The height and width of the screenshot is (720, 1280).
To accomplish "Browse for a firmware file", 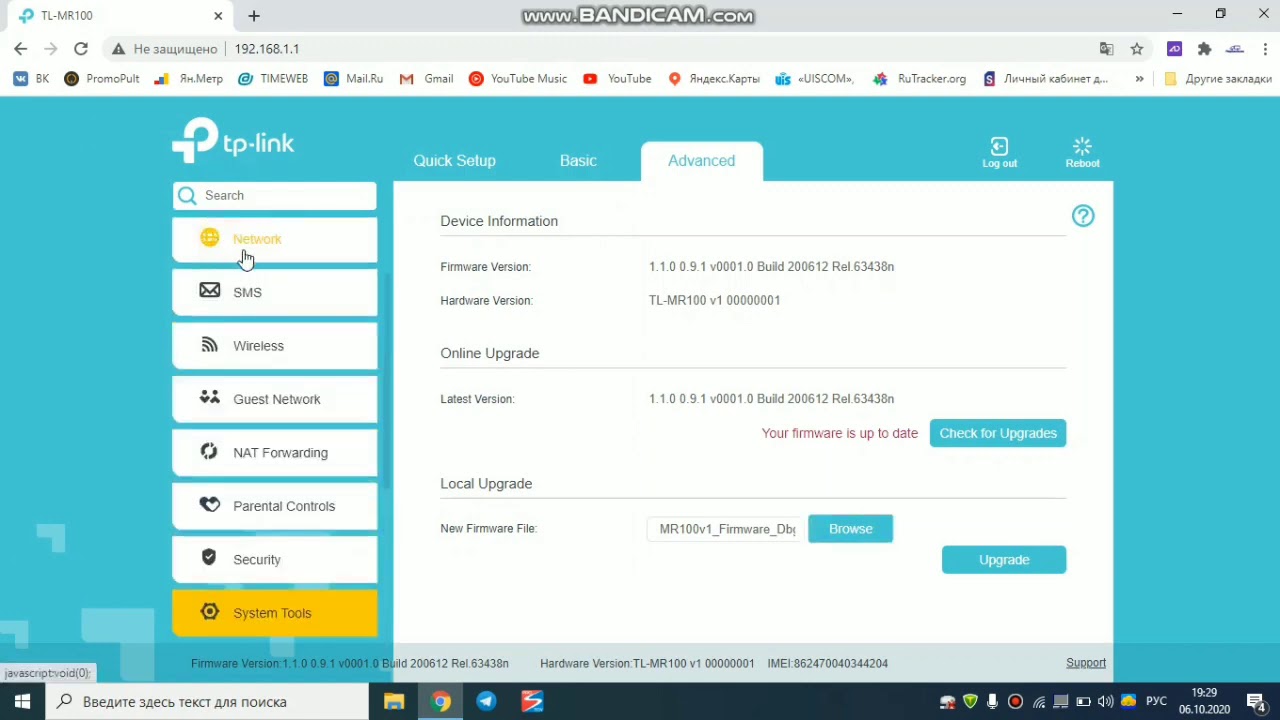I will point(850,529).
